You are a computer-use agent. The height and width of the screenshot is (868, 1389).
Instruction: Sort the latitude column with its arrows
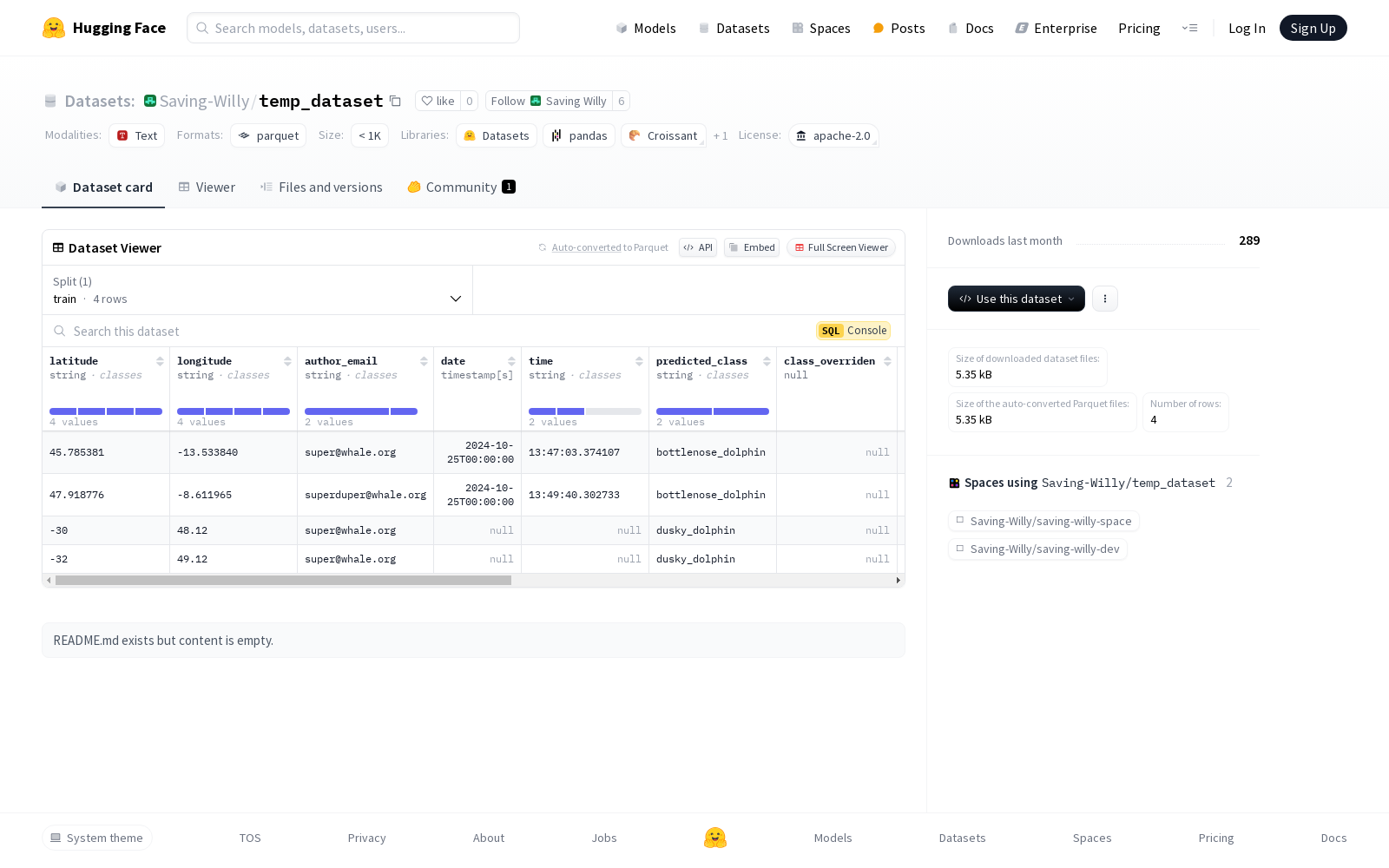[x=160, y=361]
